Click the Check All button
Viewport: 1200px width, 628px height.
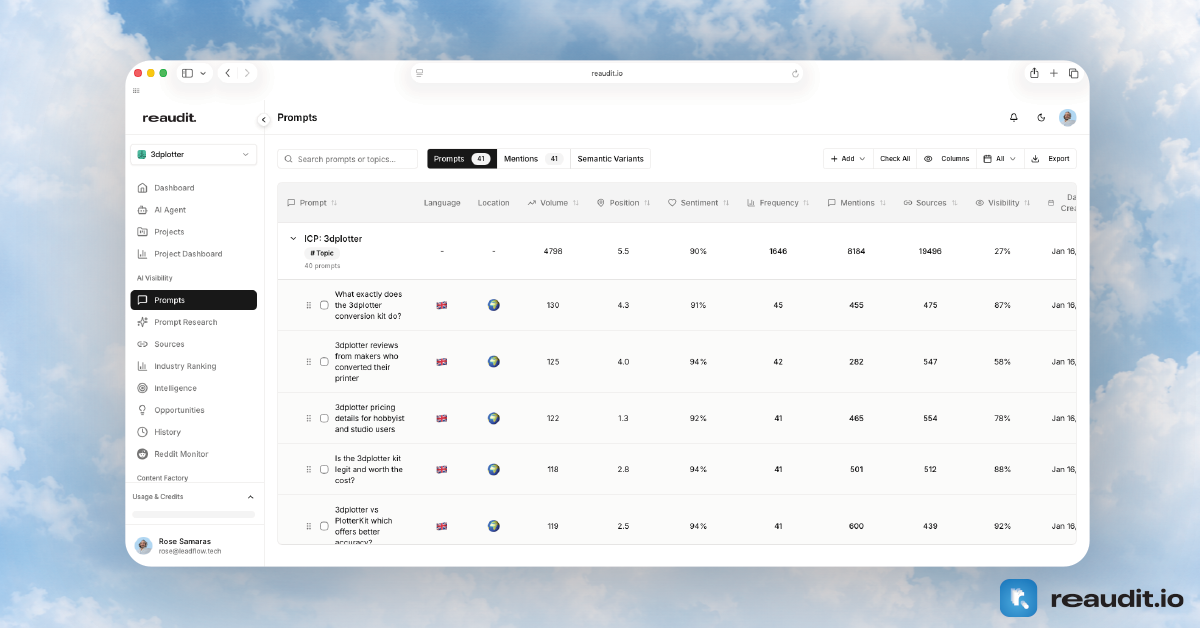point(895,159)
